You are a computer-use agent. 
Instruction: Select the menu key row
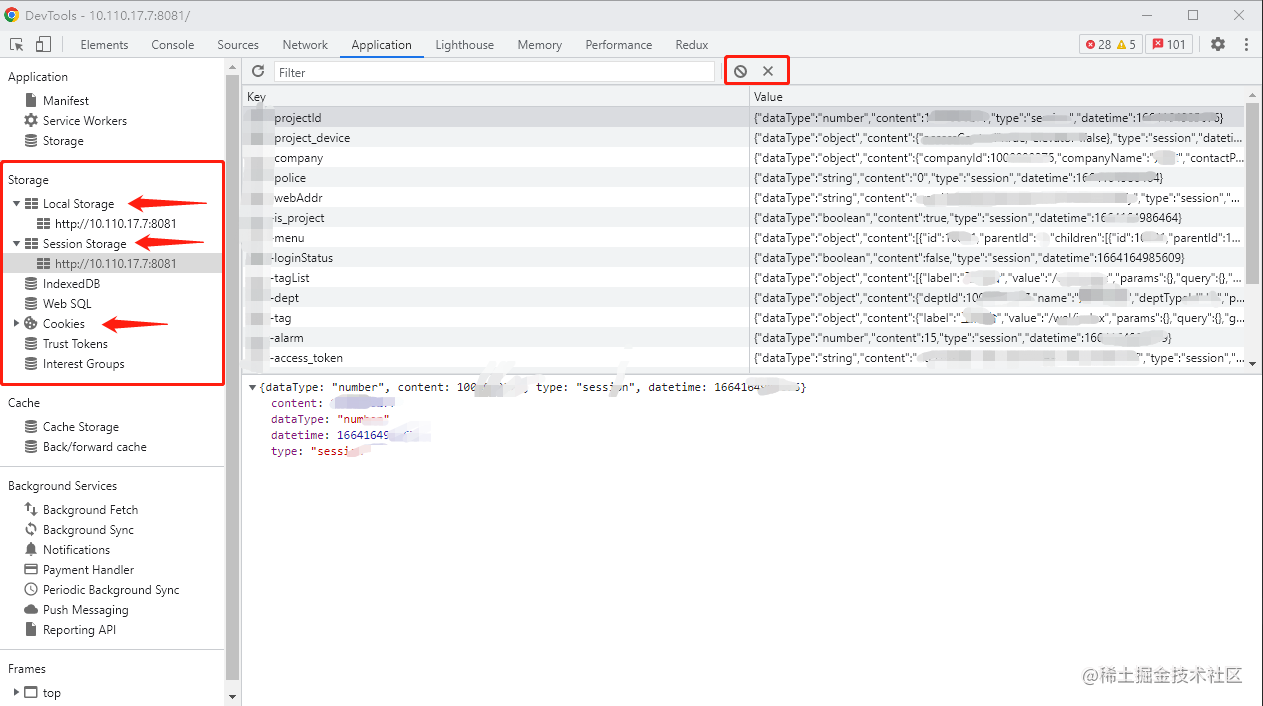745,238
